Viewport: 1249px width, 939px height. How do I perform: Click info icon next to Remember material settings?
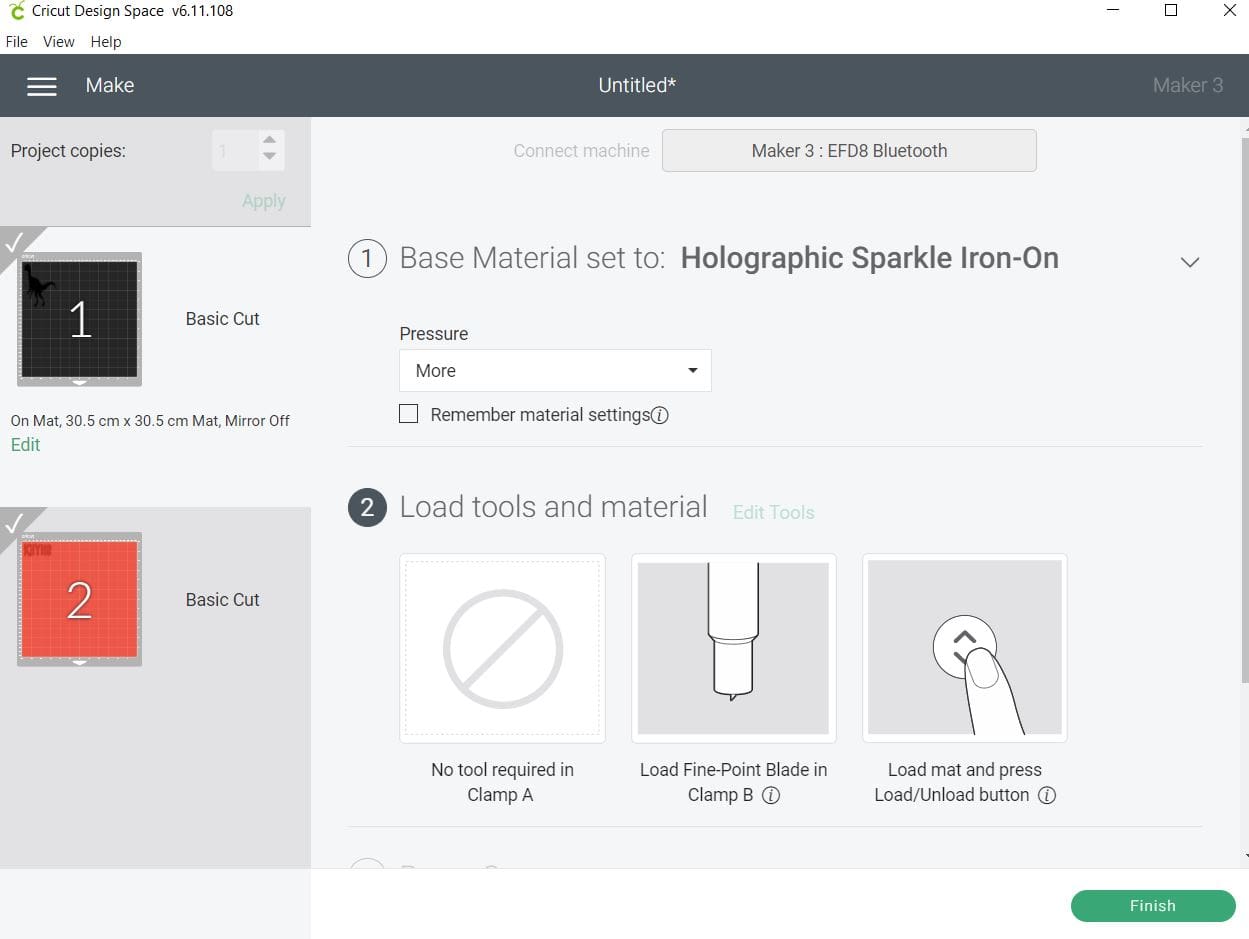tap(659, 415)
